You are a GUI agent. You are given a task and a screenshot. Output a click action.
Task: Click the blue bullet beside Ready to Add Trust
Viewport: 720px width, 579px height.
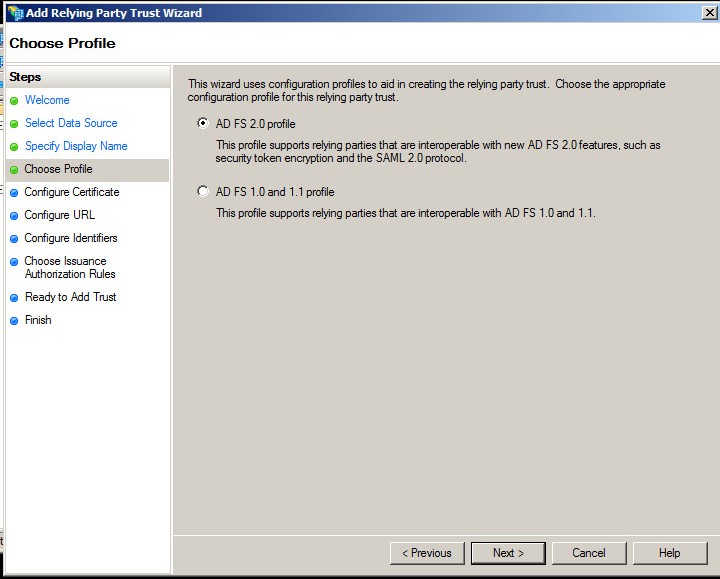14,298
